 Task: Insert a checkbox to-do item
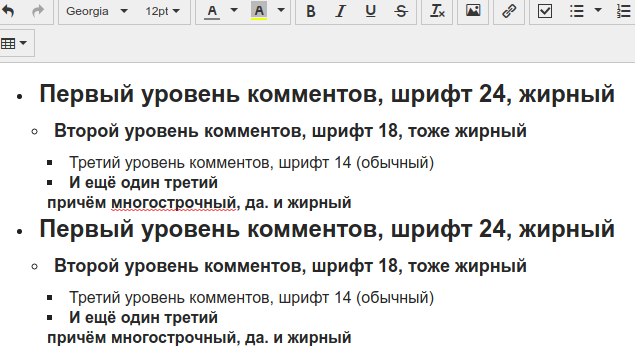click(x=545, y=11)
